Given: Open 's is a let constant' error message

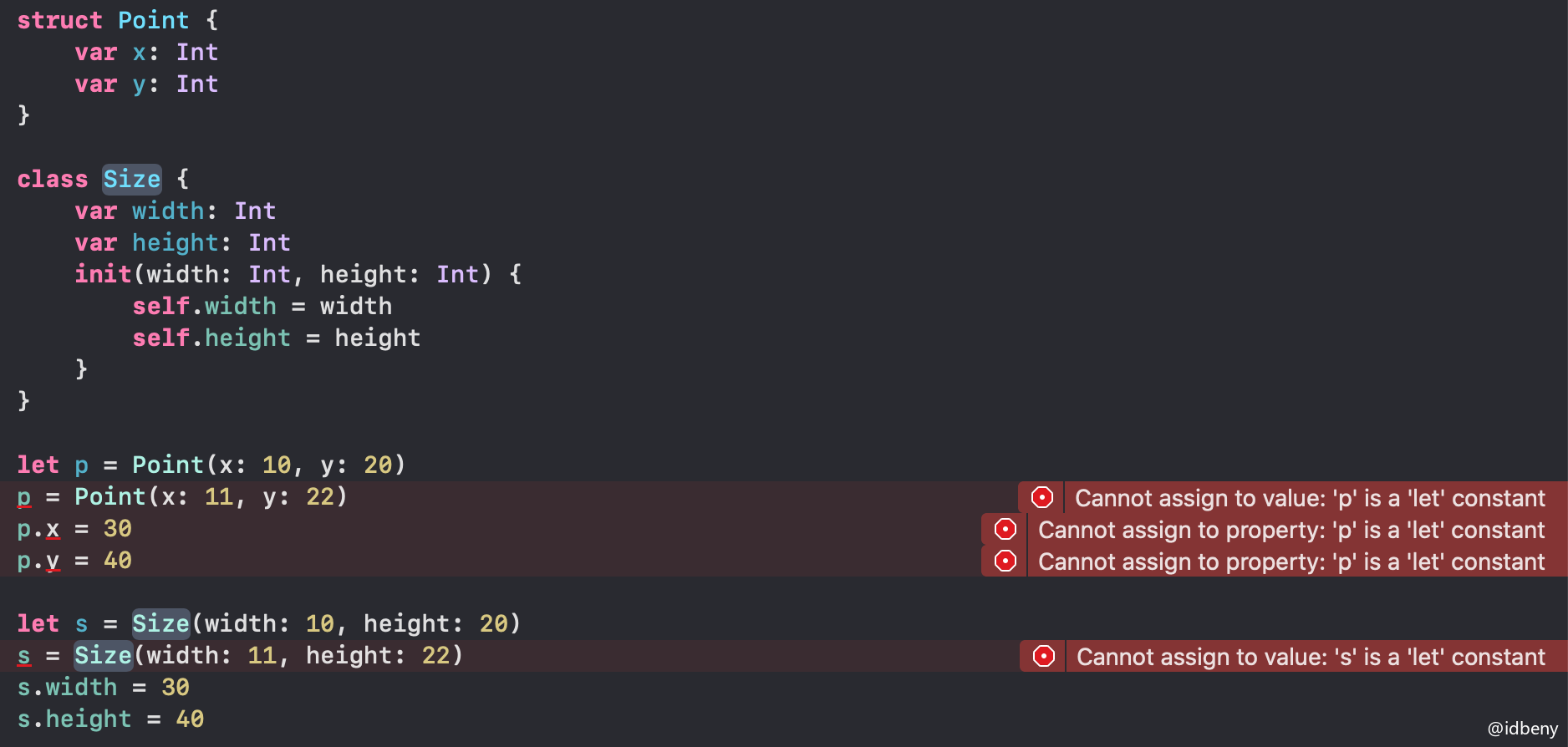Looking at the screenshot, I should coord(1311,657).
